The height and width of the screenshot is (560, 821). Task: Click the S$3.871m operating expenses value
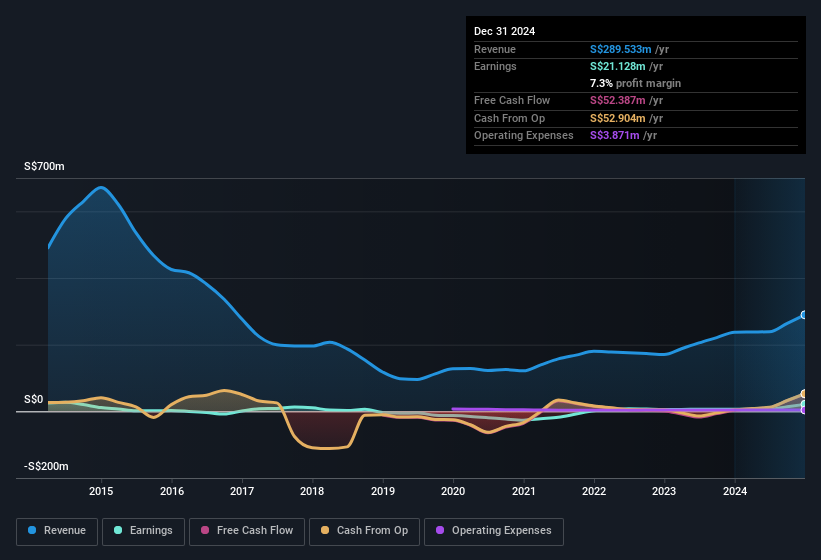(614, 136)
